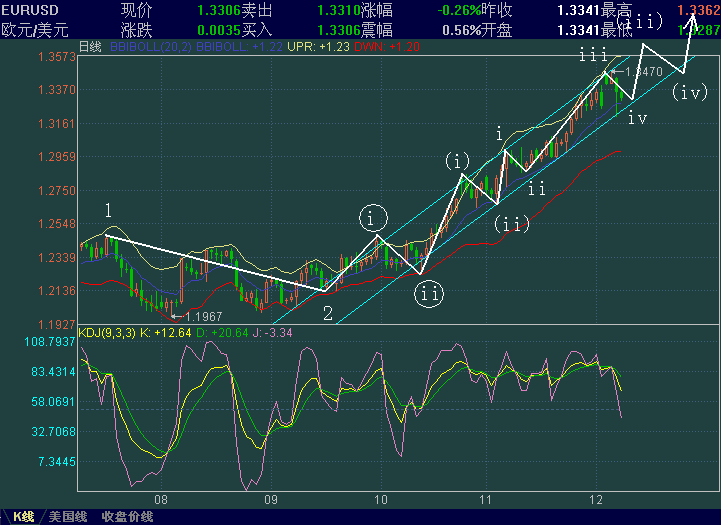Click the month 09 on time axis

[271, 500]
